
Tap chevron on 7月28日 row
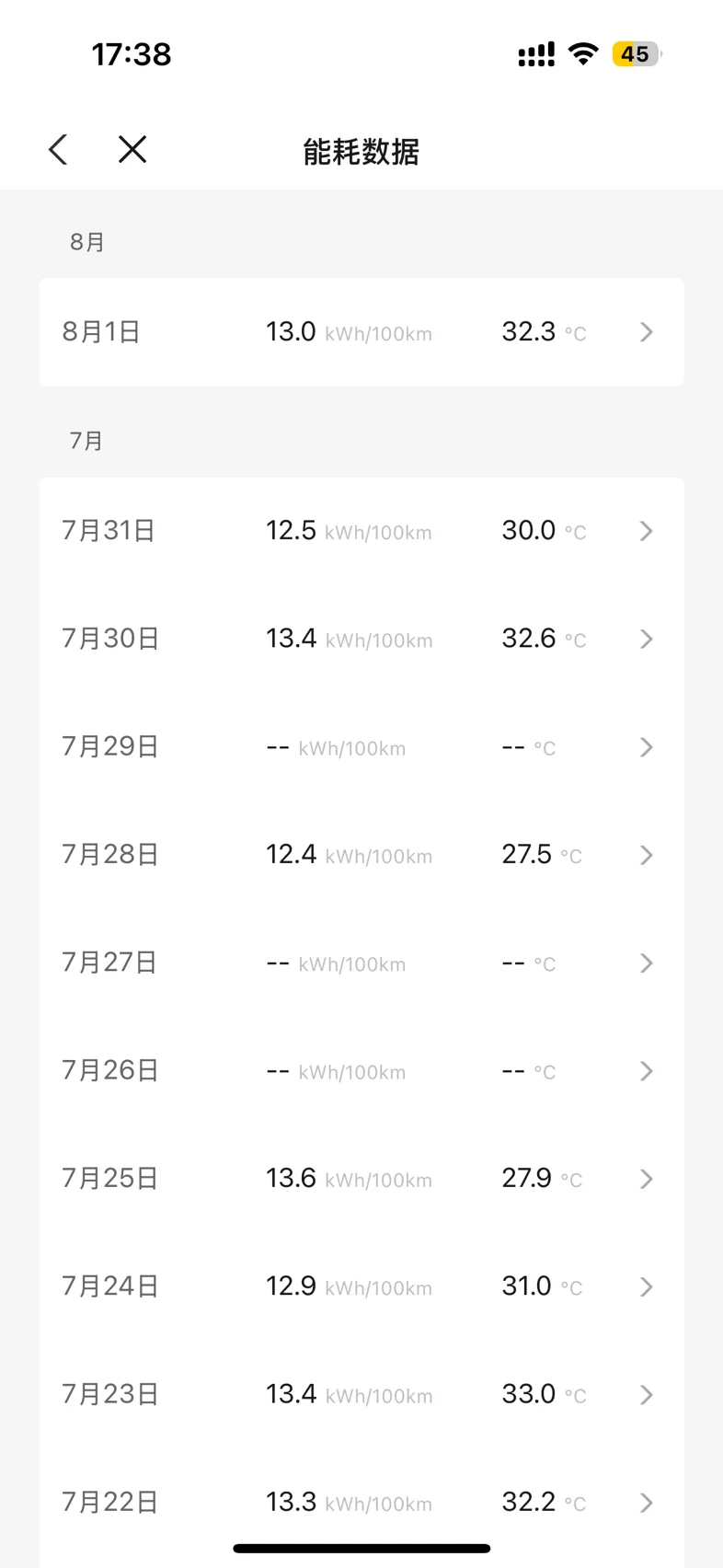(x=647, y=855)
